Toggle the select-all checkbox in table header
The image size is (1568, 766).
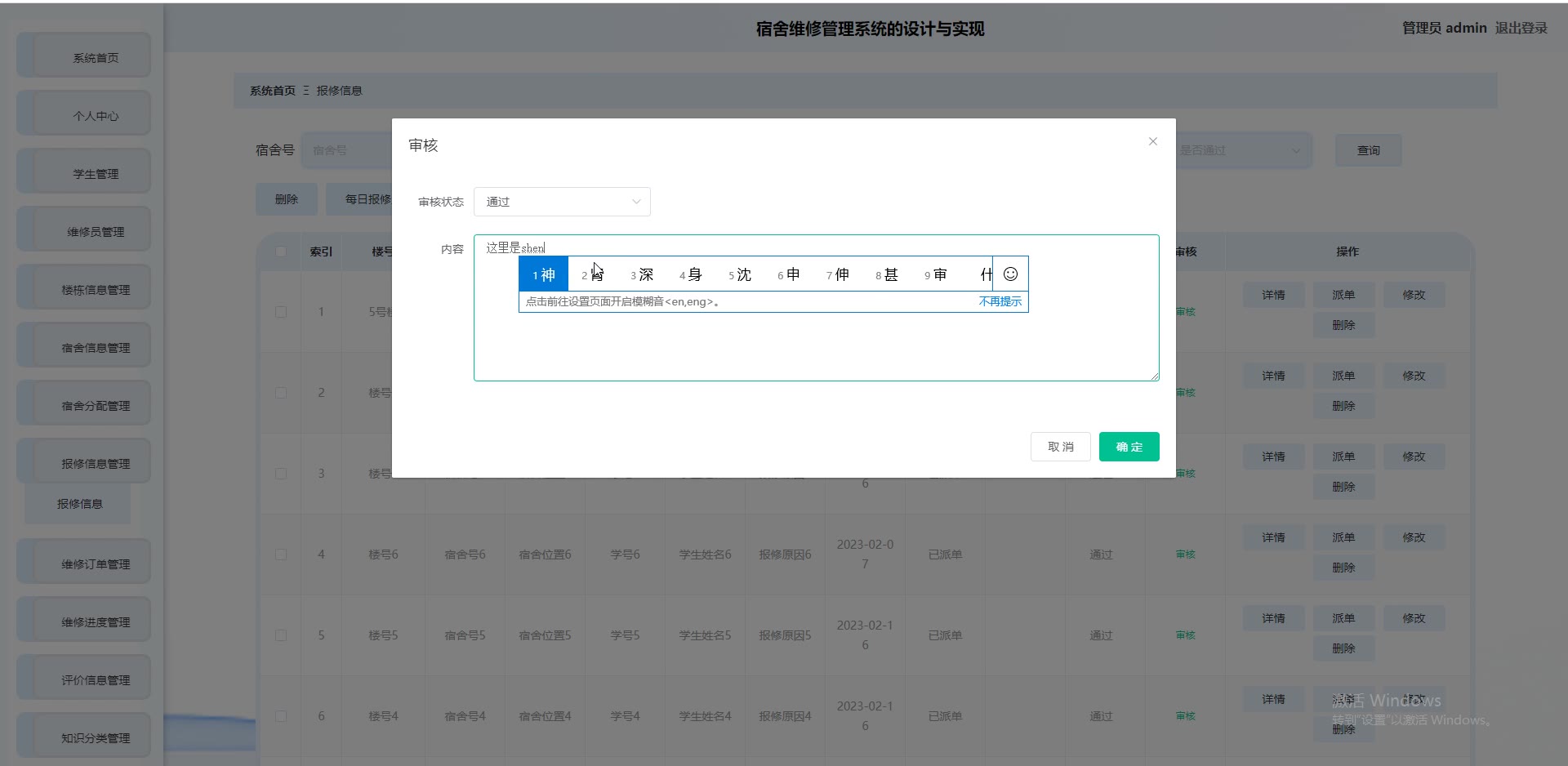click(x=281, y=252)
